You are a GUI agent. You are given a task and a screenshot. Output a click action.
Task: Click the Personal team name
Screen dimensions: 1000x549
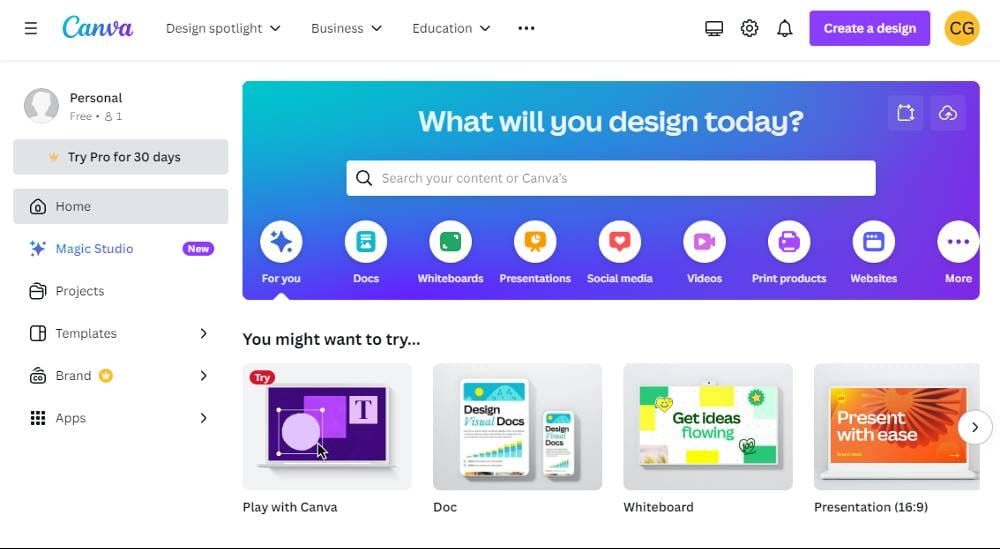pyautogui.click(x=96, y=98)
